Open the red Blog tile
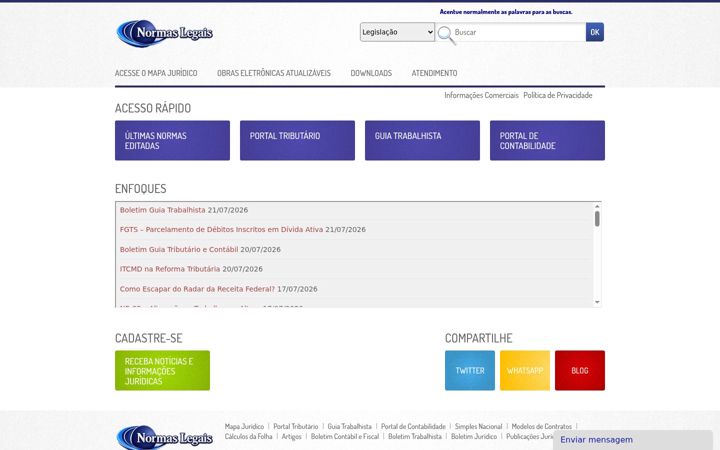This screenshot has width=720, height=450. (x=580, y=371)
